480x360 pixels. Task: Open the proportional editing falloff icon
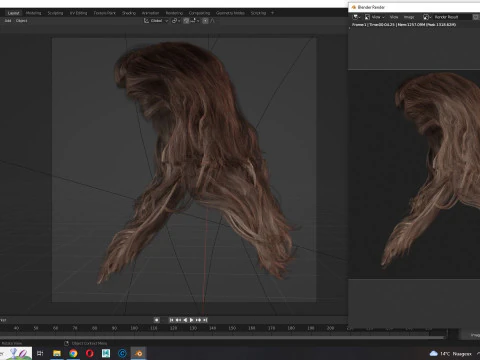tap(213, 21)
